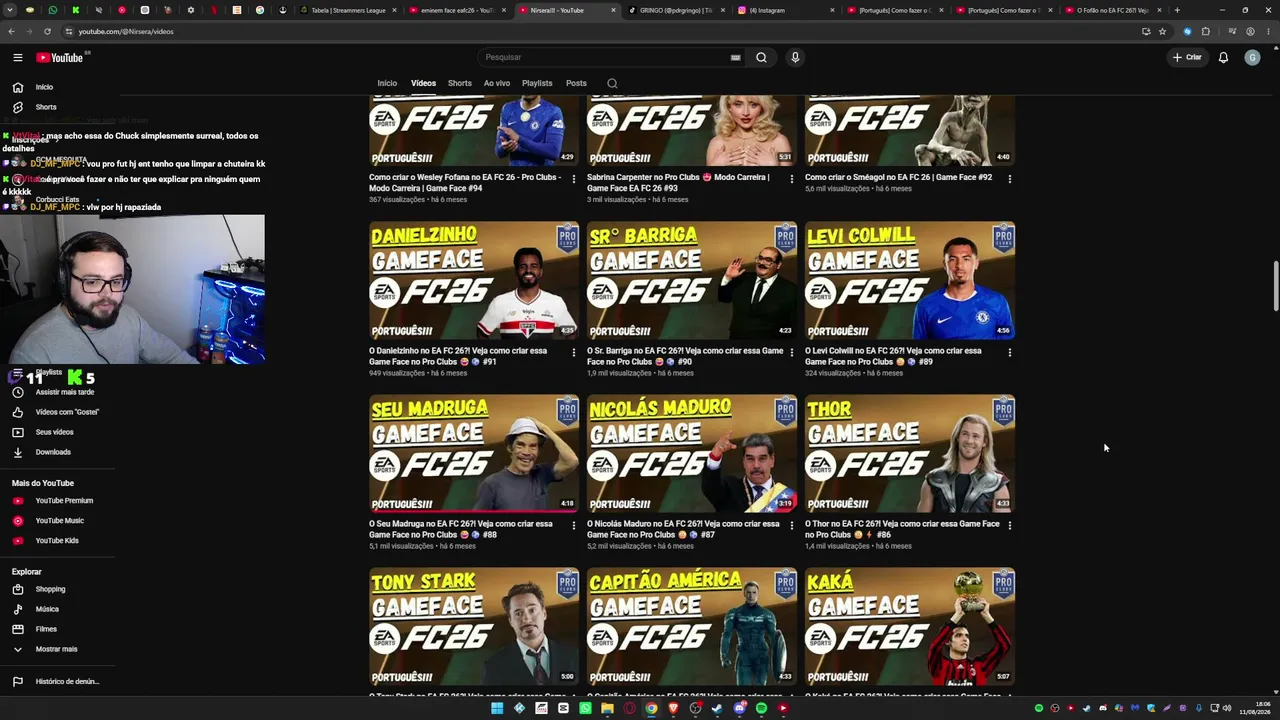This screenshot has height=720, width=1280.
Task: Open File Explorer from the taskbar
Action: point(607,708)
